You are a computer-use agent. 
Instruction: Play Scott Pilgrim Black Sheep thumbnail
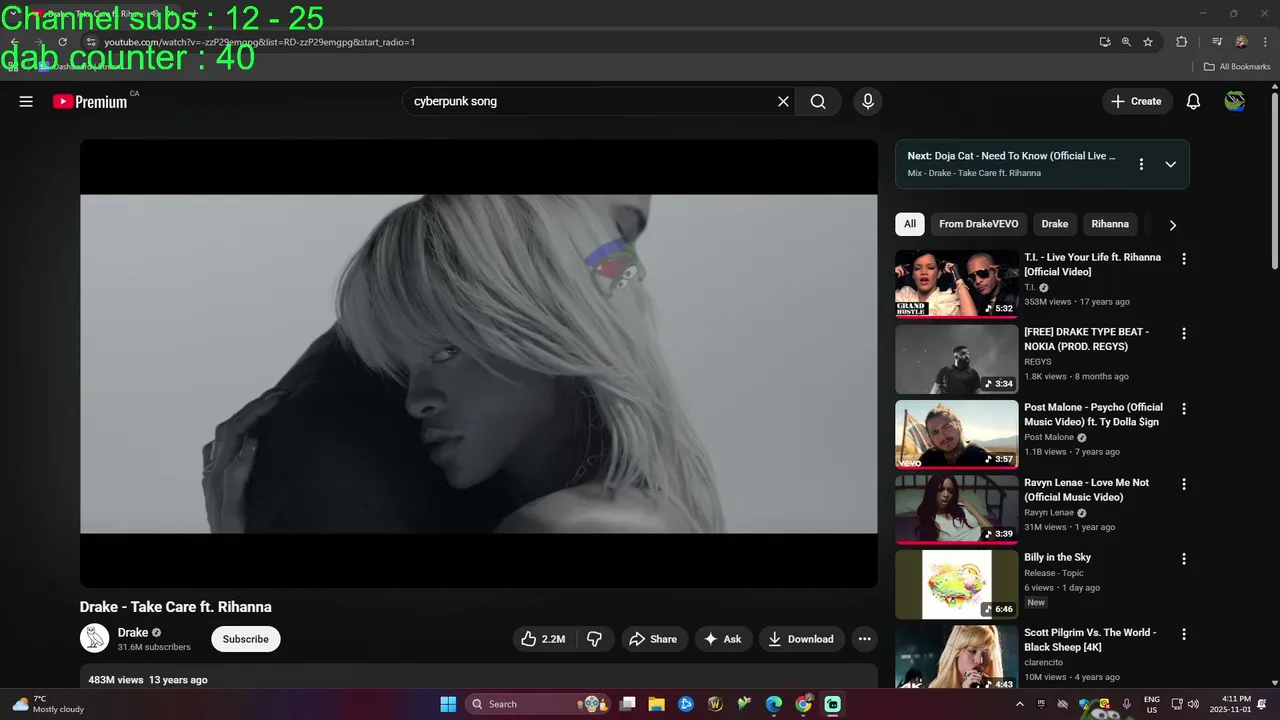click(956, 656)
